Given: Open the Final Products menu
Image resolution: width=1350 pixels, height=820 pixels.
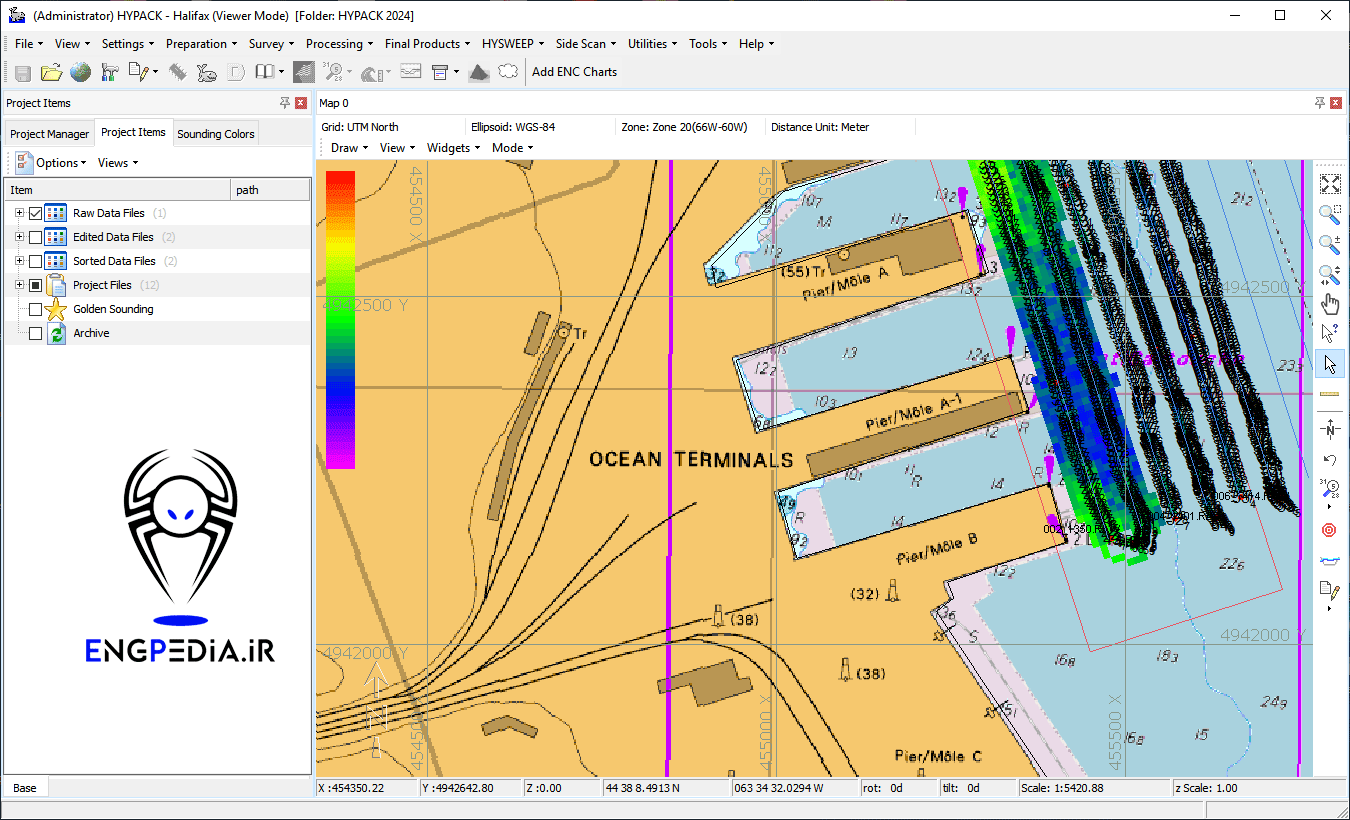Looking at the screenshot, I should click(x=427, y=44).
